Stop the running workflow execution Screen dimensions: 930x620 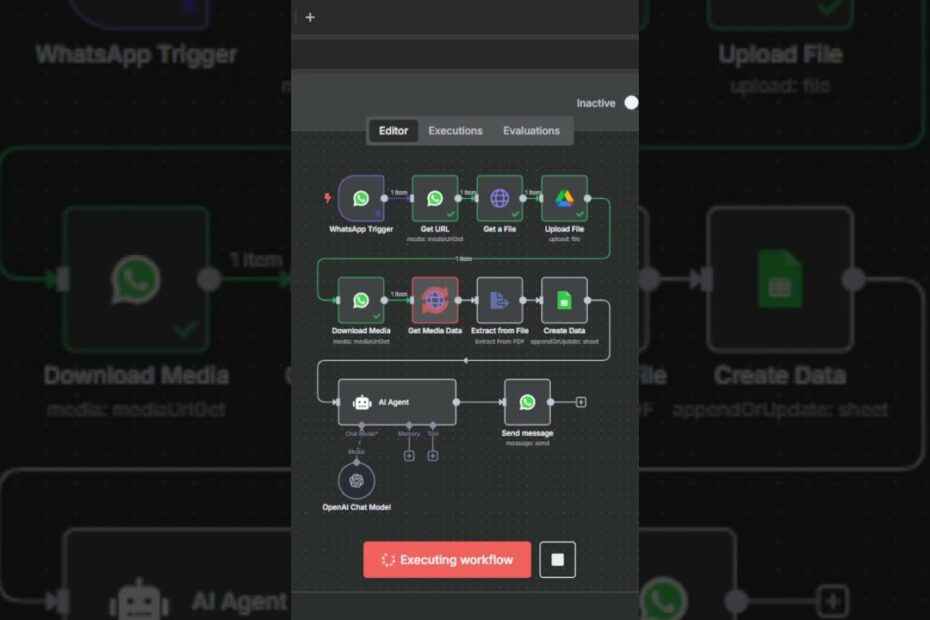pyautogui.click(x=557, y=560)
